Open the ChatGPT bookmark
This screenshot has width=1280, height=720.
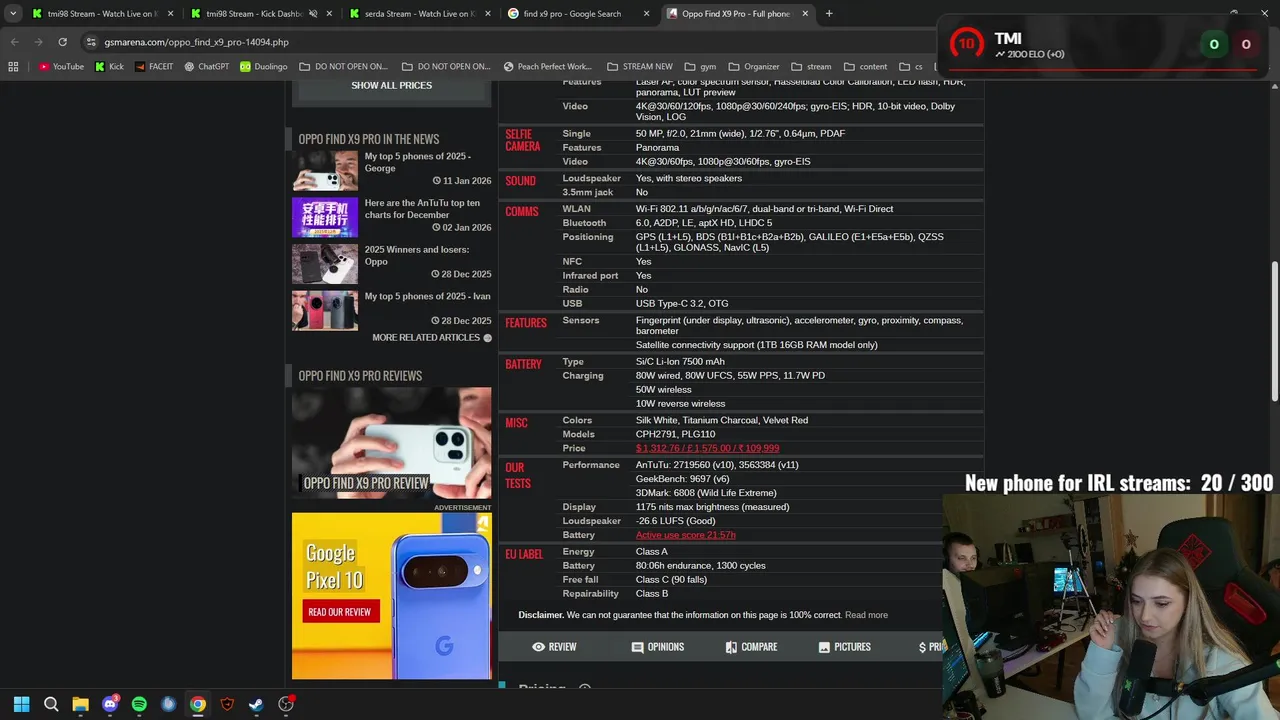pyautogui.click(x=207, y=67)
